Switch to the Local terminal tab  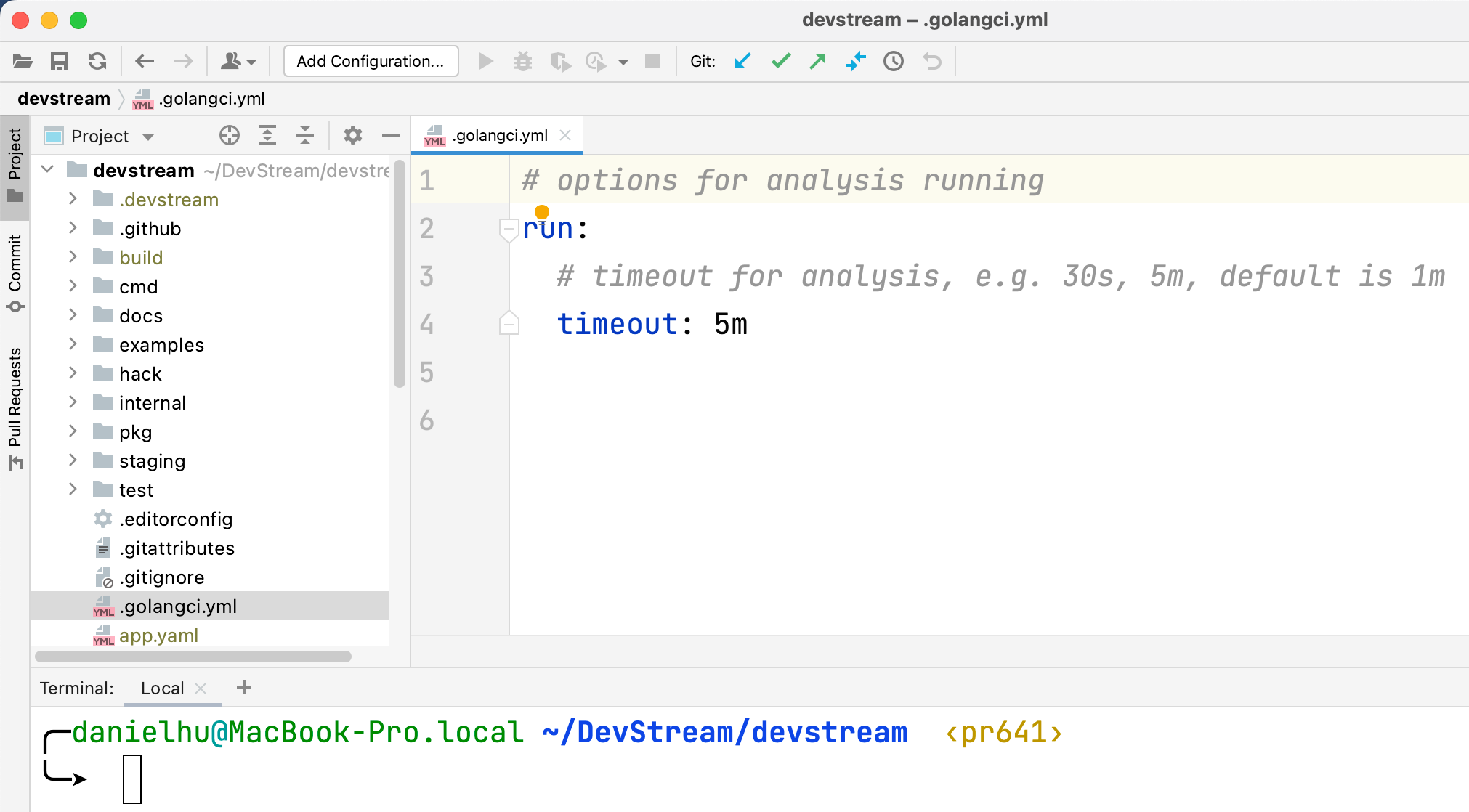click(162, 687)
